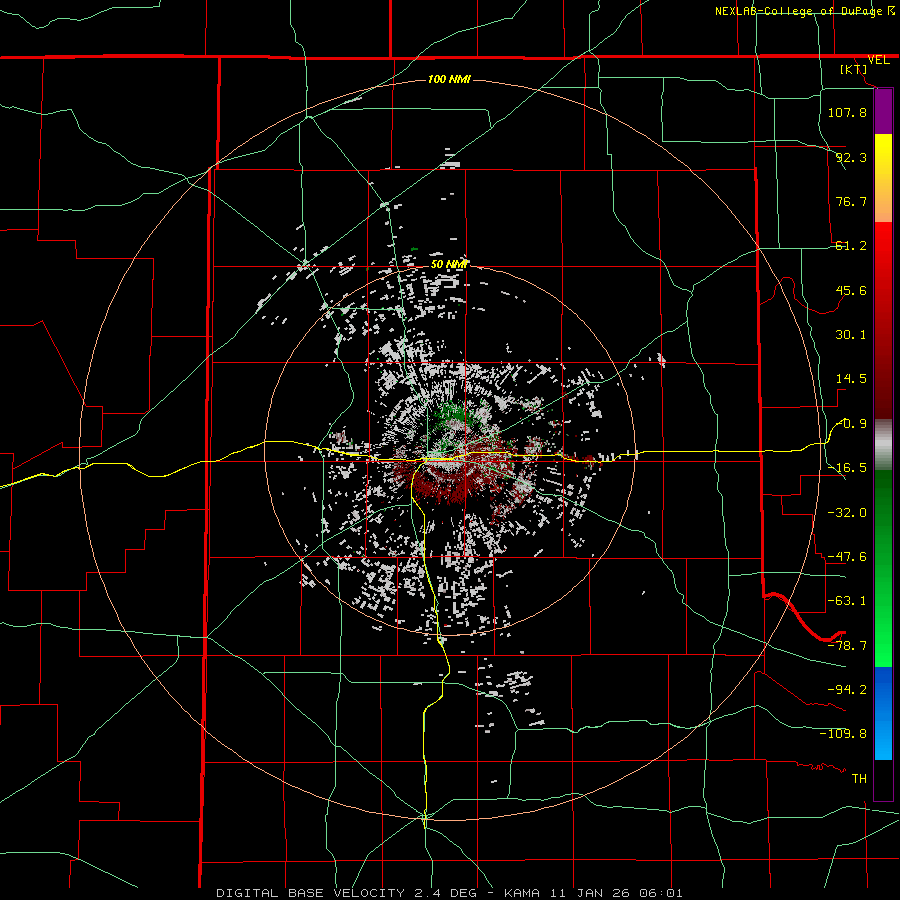Click the -109.8 velocity scale value

(x=843, y=734)
